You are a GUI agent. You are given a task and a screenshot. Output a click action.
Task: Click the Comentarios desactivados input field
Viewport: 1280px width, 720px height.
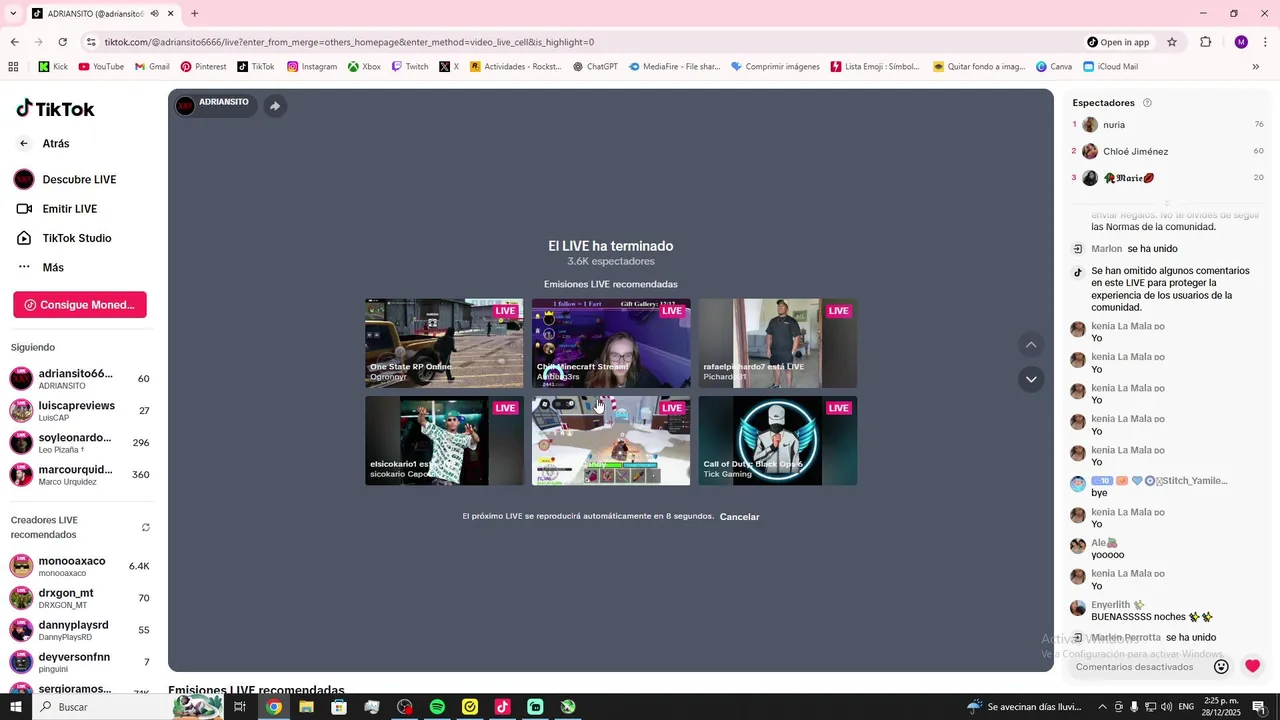pos(1137,667)
